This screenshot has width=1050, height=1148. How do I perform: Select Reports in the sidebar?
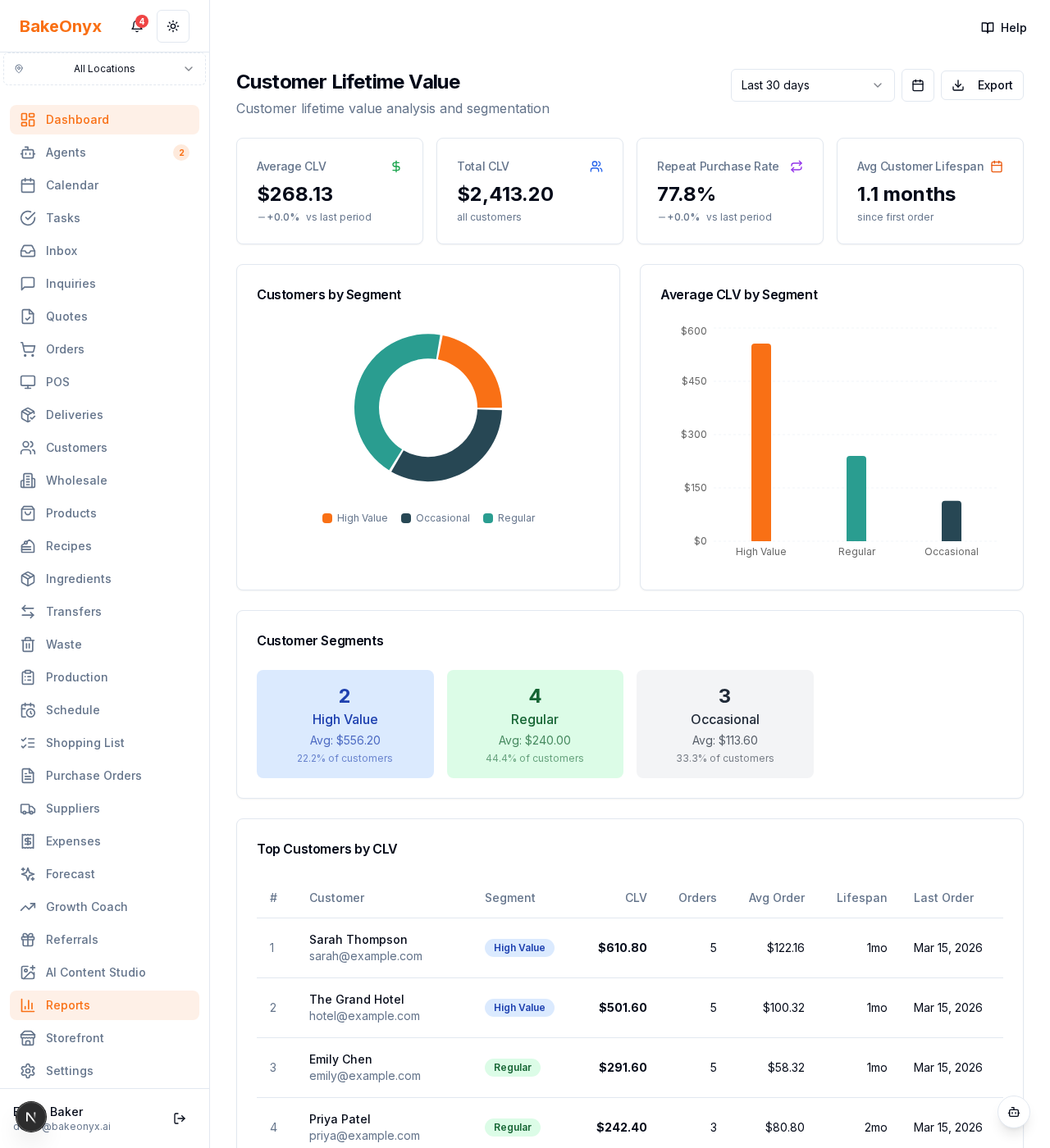(104, 1005)
